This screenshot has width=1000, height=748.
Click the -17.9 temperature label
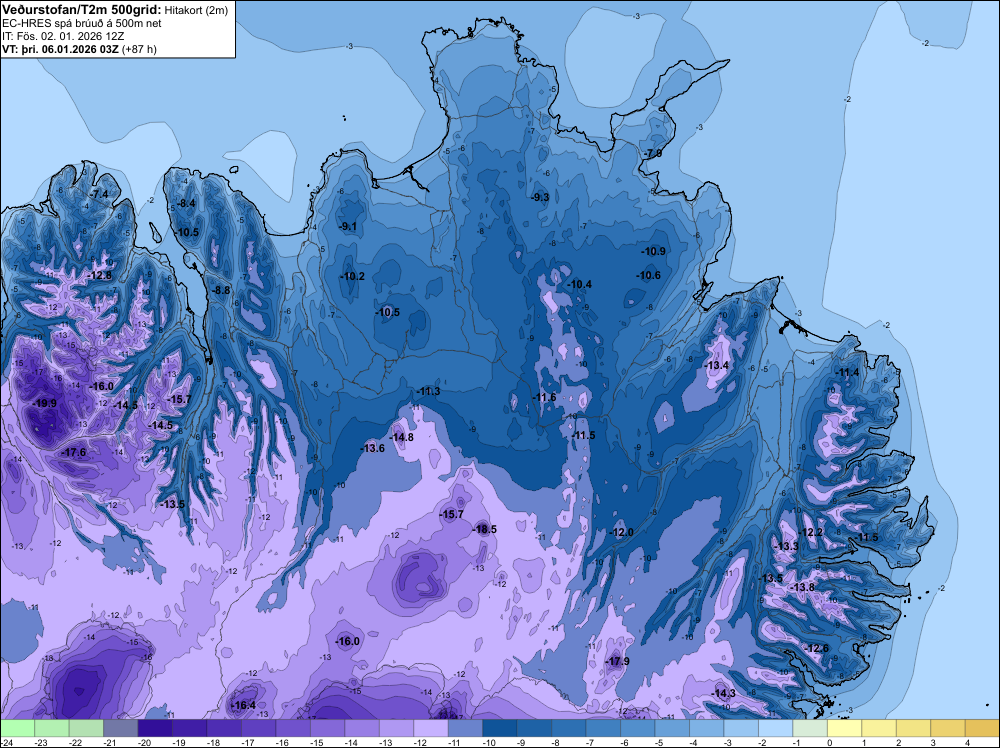pyautogui.click(x=617, y=661)
